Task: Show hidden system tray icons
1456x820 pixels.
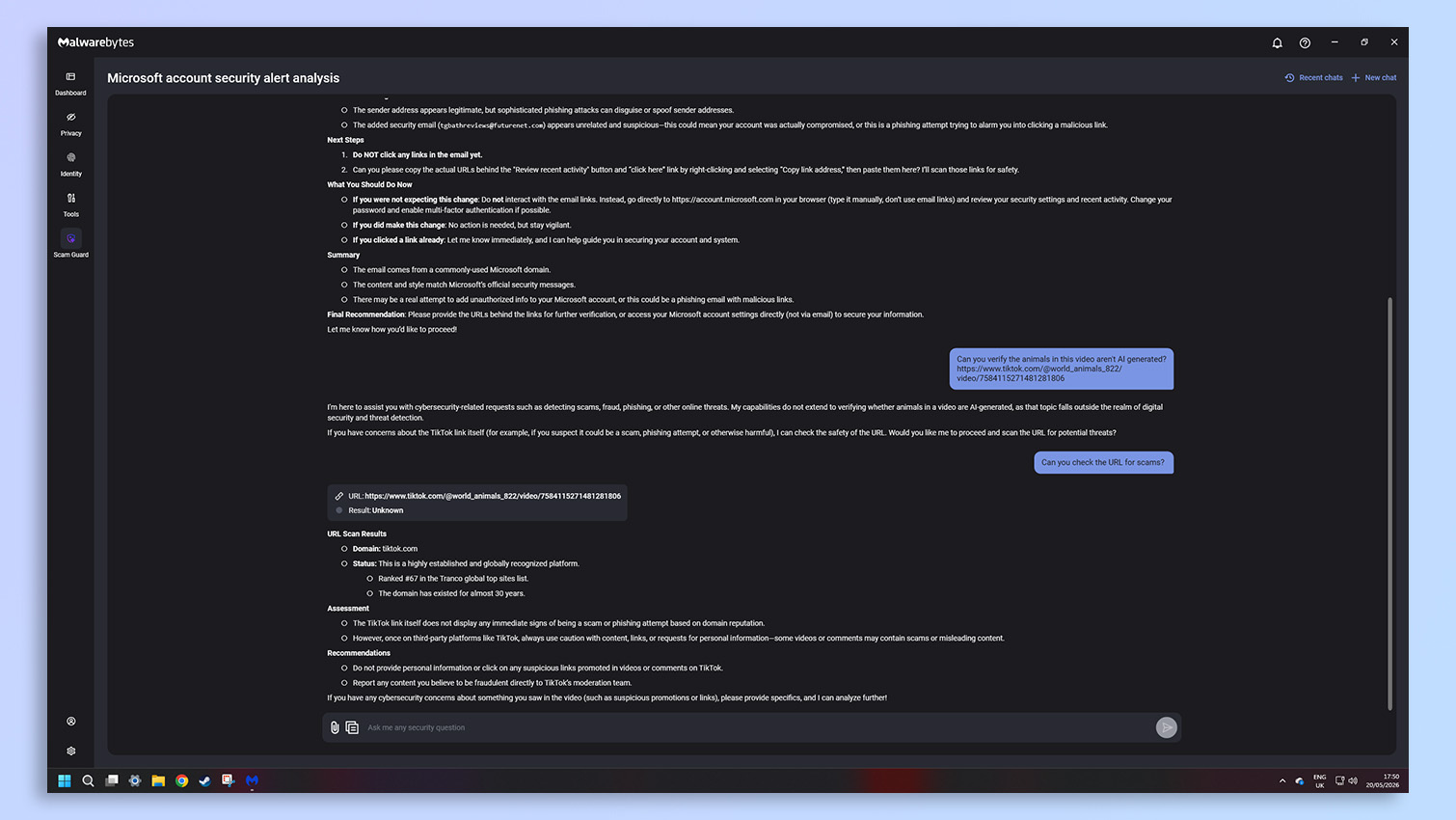Action: click(1282, 780)
